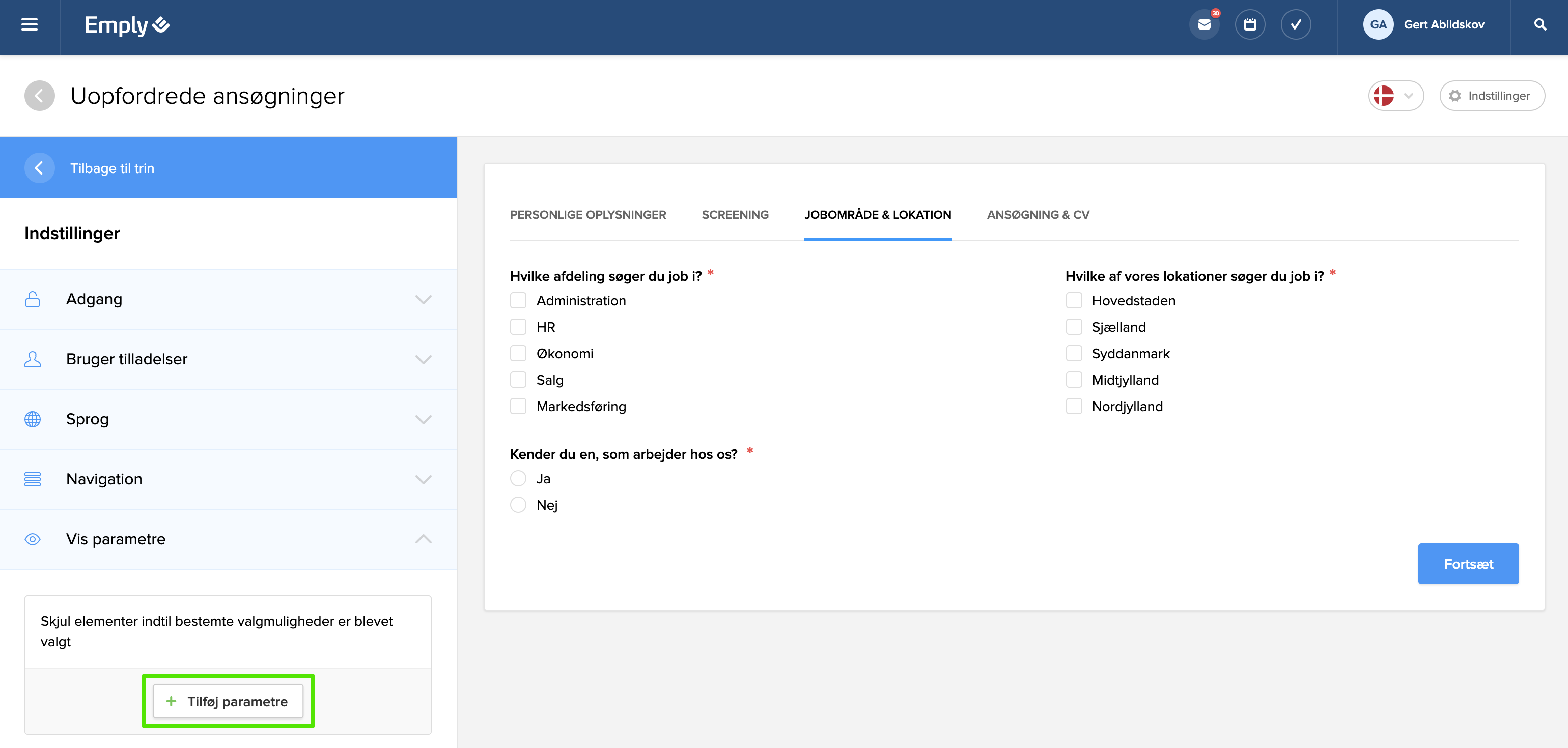Viewport: 1568px width, 748px height.
Task: Check the Syddanmark location checkbox
Action: (1074, 354)
